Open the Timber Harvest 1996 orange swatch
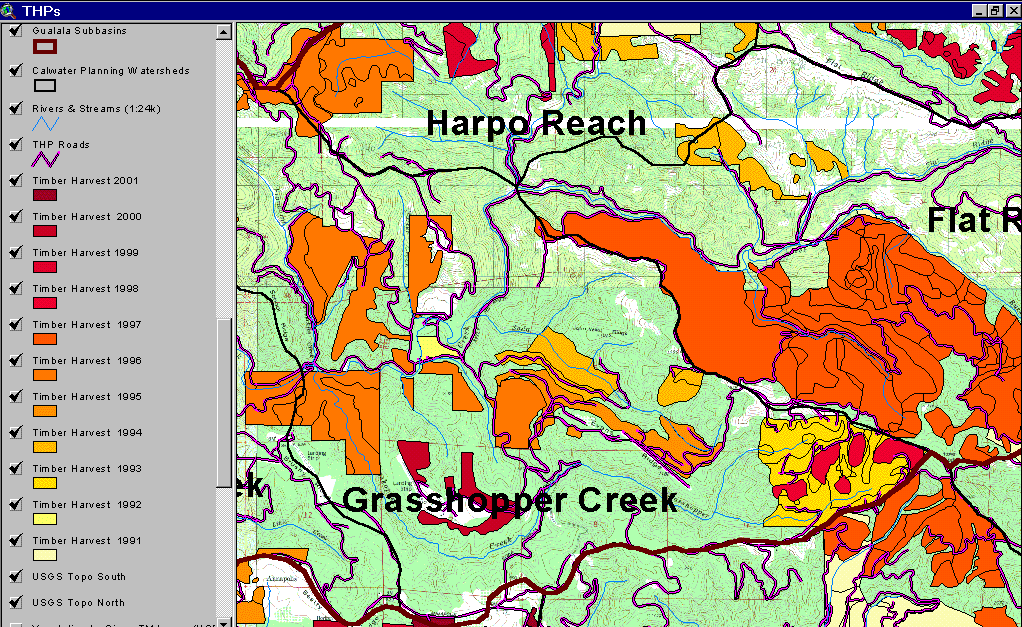Image resolution: width=1022 pixels, height=627 pixels. pyautogui.click(x=45, y=375)
